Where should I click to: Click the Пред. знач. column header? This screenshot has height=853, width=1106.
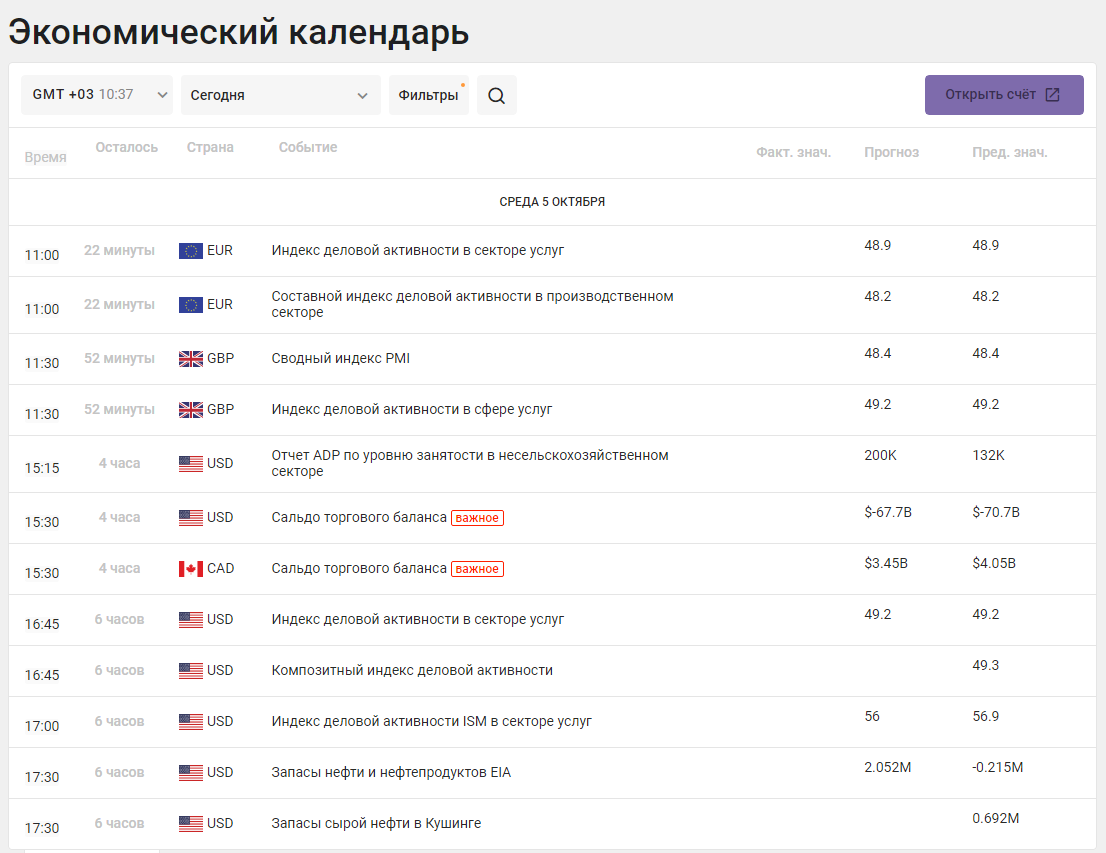point(1009,152)
